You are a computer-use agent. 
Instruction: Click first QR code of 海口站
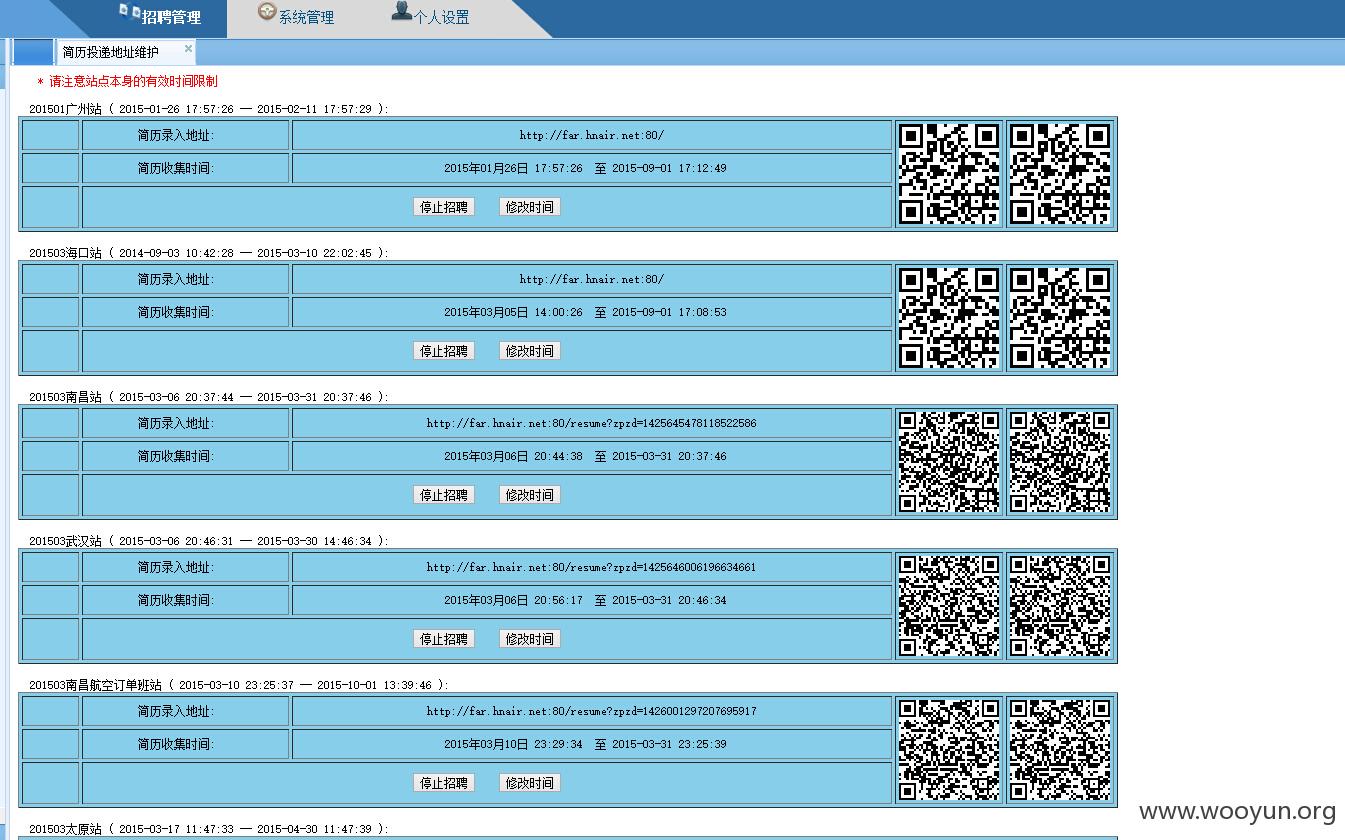[x=949, y=318]
